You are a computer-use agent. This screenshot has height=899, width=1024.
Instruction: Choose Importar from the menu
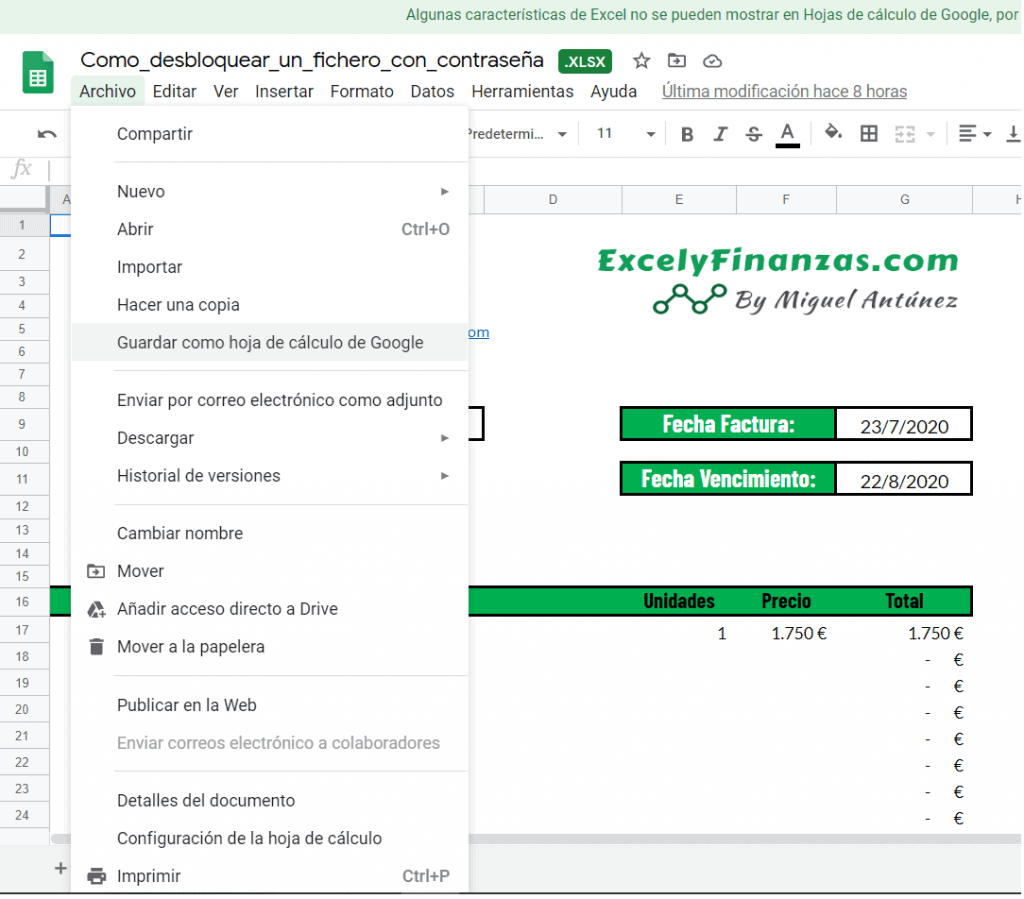(x=270, y=267)
